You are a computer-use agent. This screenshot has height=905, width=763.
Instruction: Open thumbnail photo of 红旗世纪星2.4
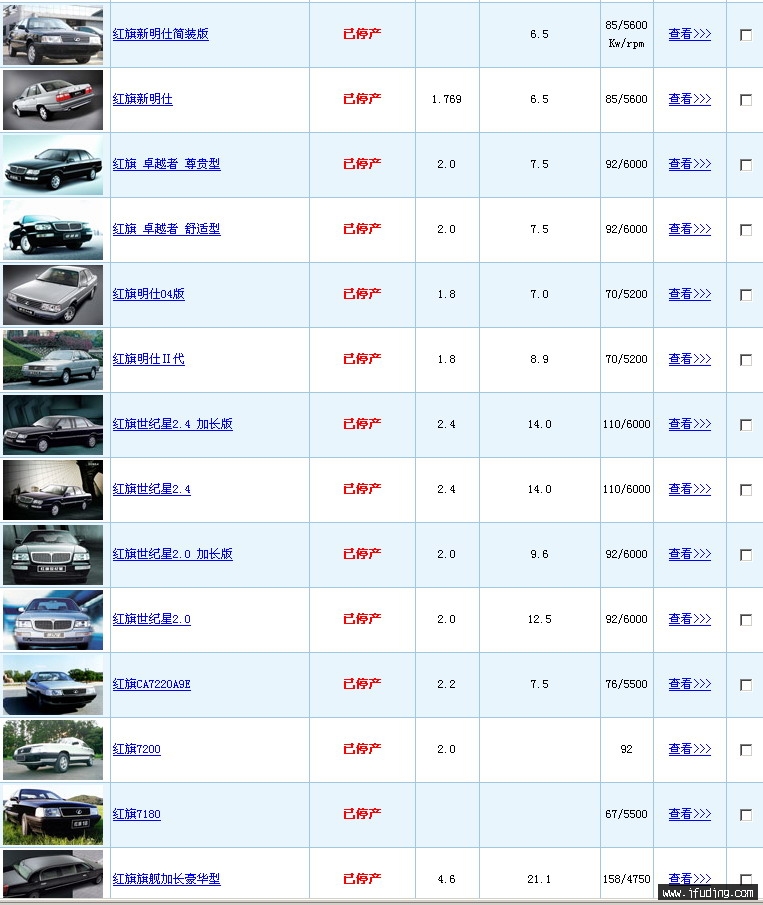[x=53, y=490]
